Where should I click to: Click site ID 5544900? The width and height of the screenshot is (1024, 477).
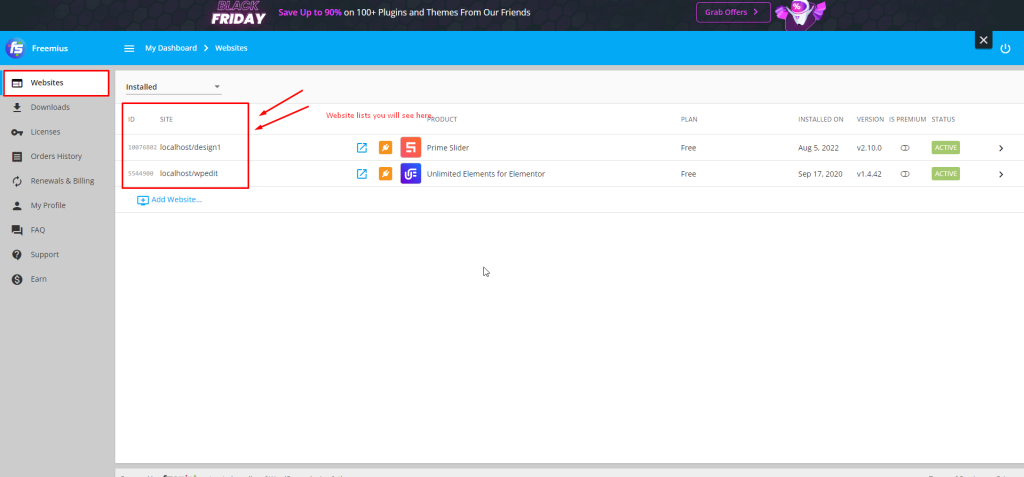141,174
